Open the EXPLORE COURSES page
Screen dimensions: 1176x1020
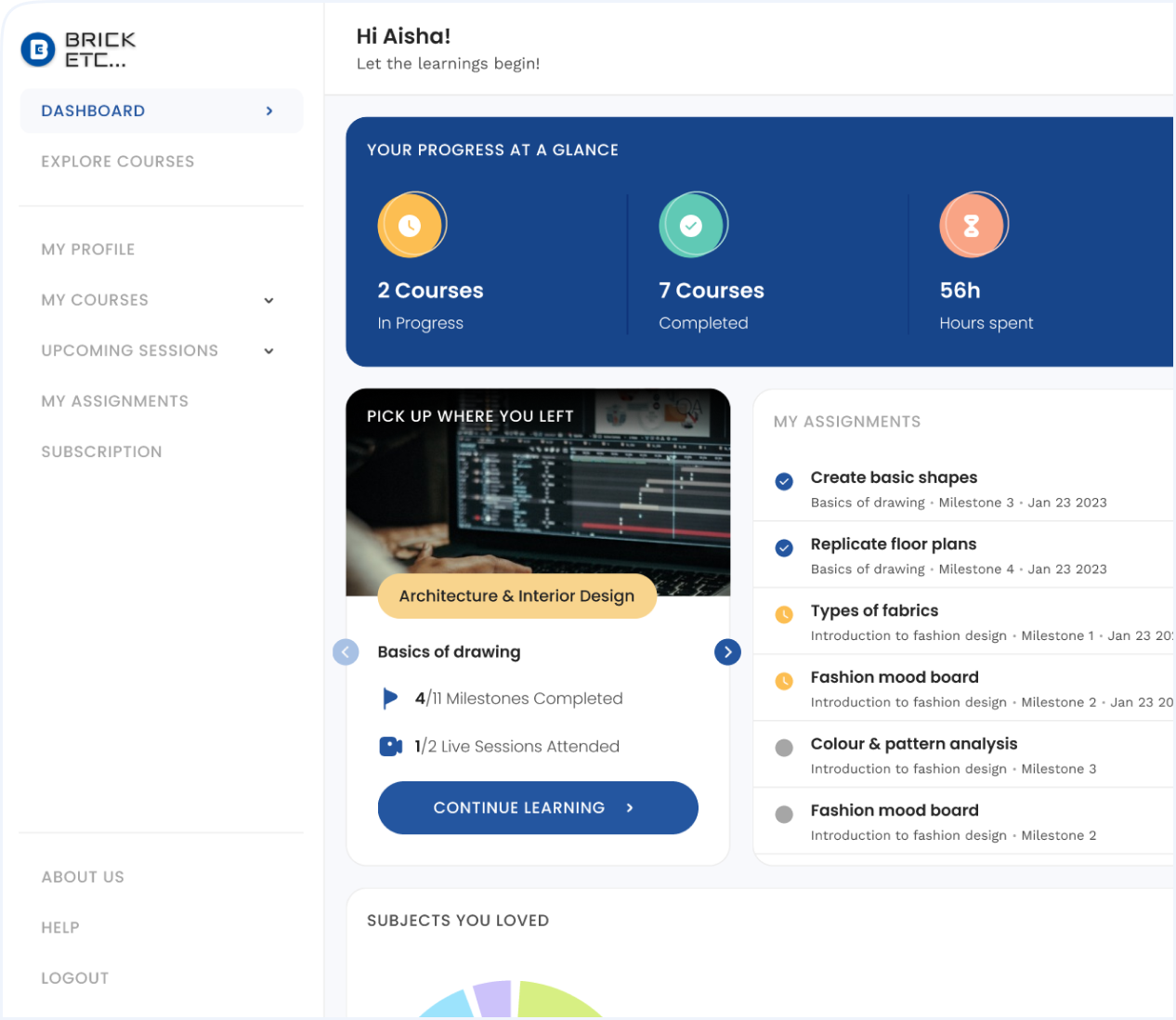click(x=118, y=161)
